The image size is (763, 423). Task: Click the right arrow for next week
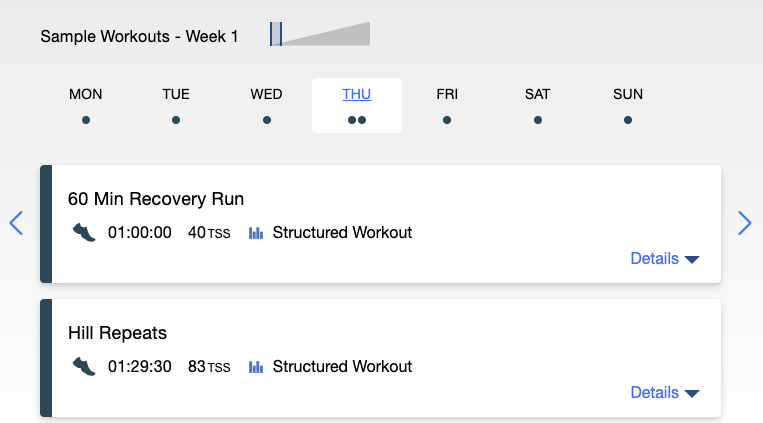coord(744,223)
